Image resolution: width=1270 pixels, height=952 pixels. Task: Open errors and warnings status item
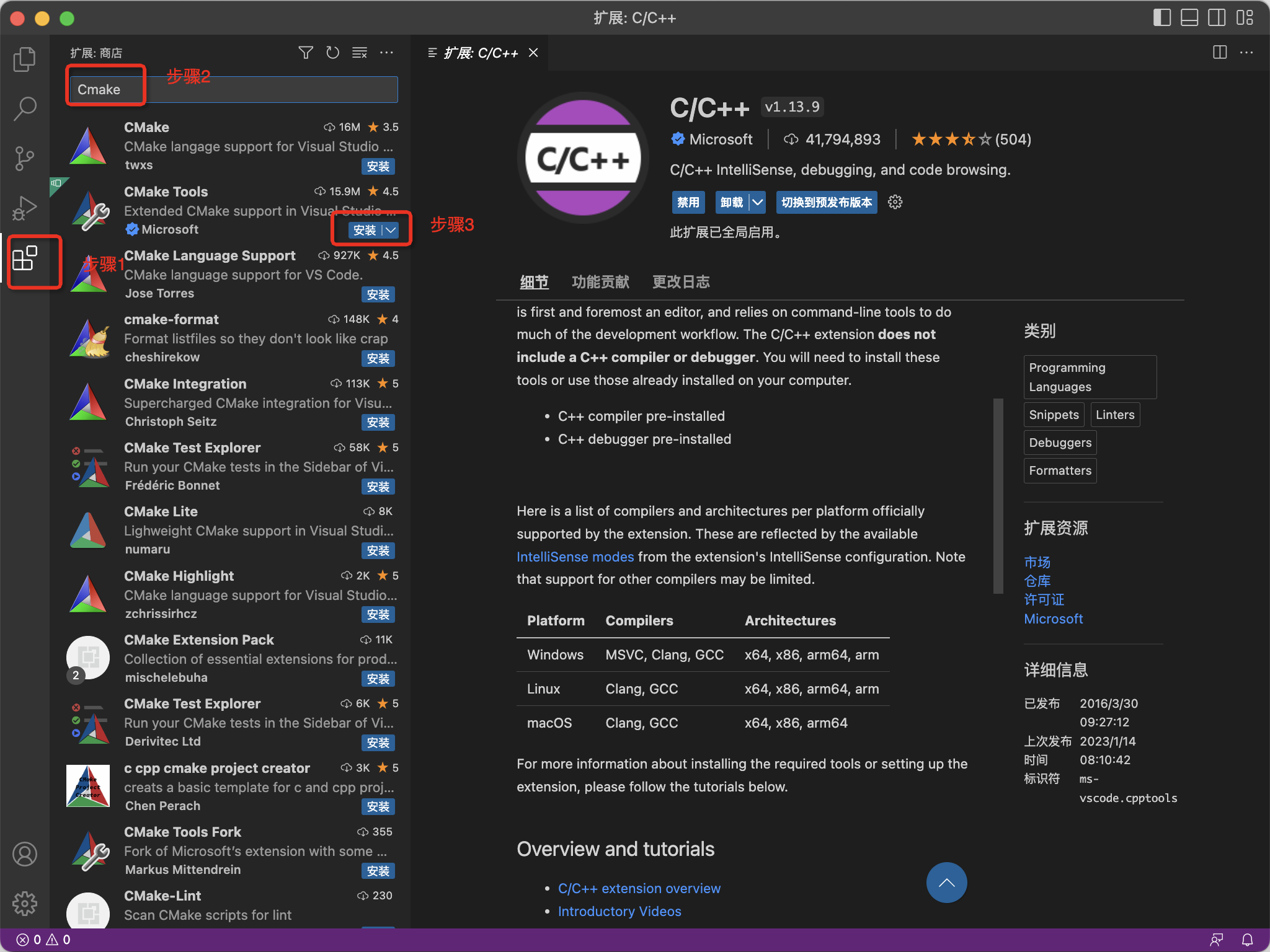coord(43,940)
